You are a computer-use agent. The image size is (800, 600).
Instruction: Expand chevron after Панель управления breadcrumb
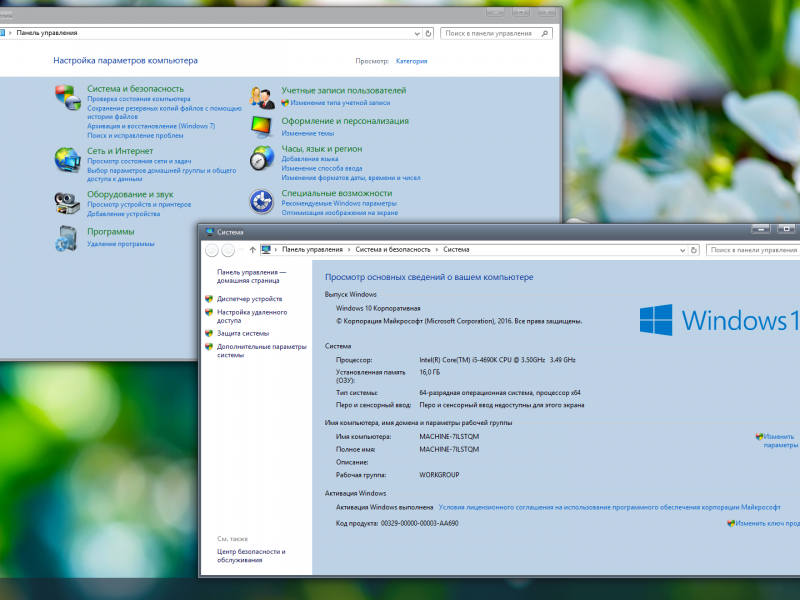pyautogui.click(x=349, y=249)
